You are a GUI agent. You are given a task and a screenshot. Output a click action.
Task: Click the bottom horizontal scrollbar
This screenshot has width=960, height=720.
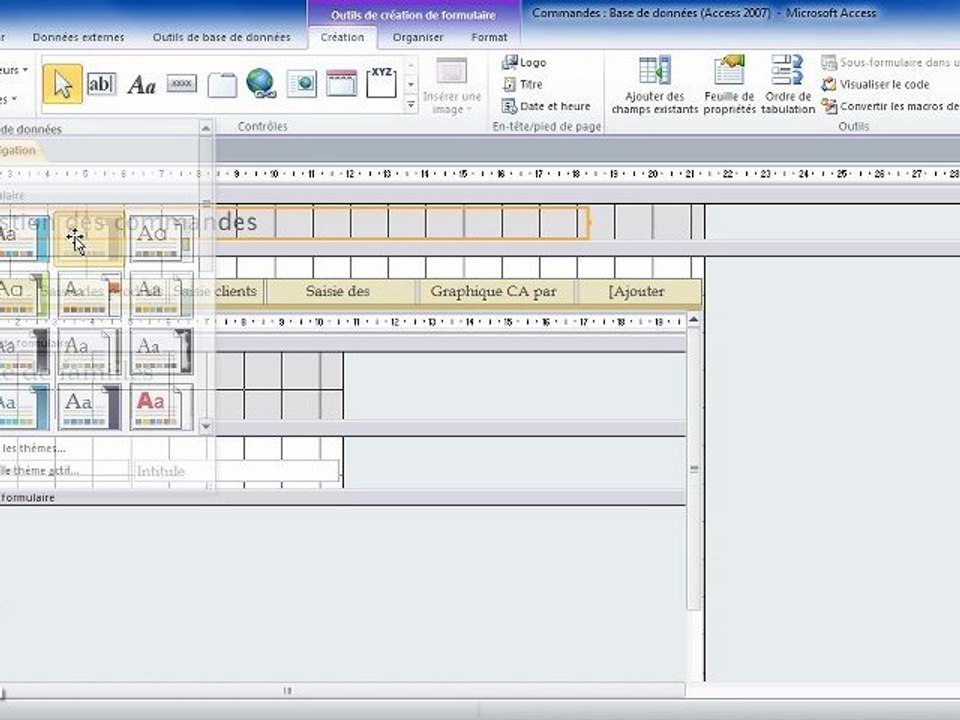pyautogui.click(x=343, y=691)
